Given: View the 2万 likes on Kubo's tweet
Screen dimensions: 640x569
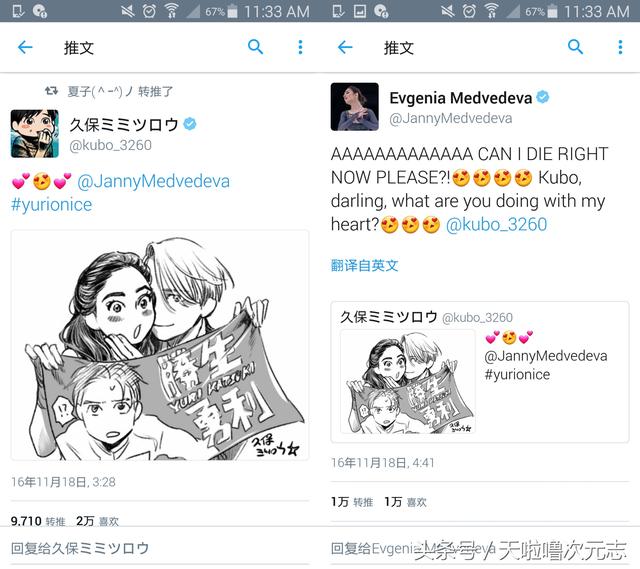Looking at the screenshot, I should (97, 521).
